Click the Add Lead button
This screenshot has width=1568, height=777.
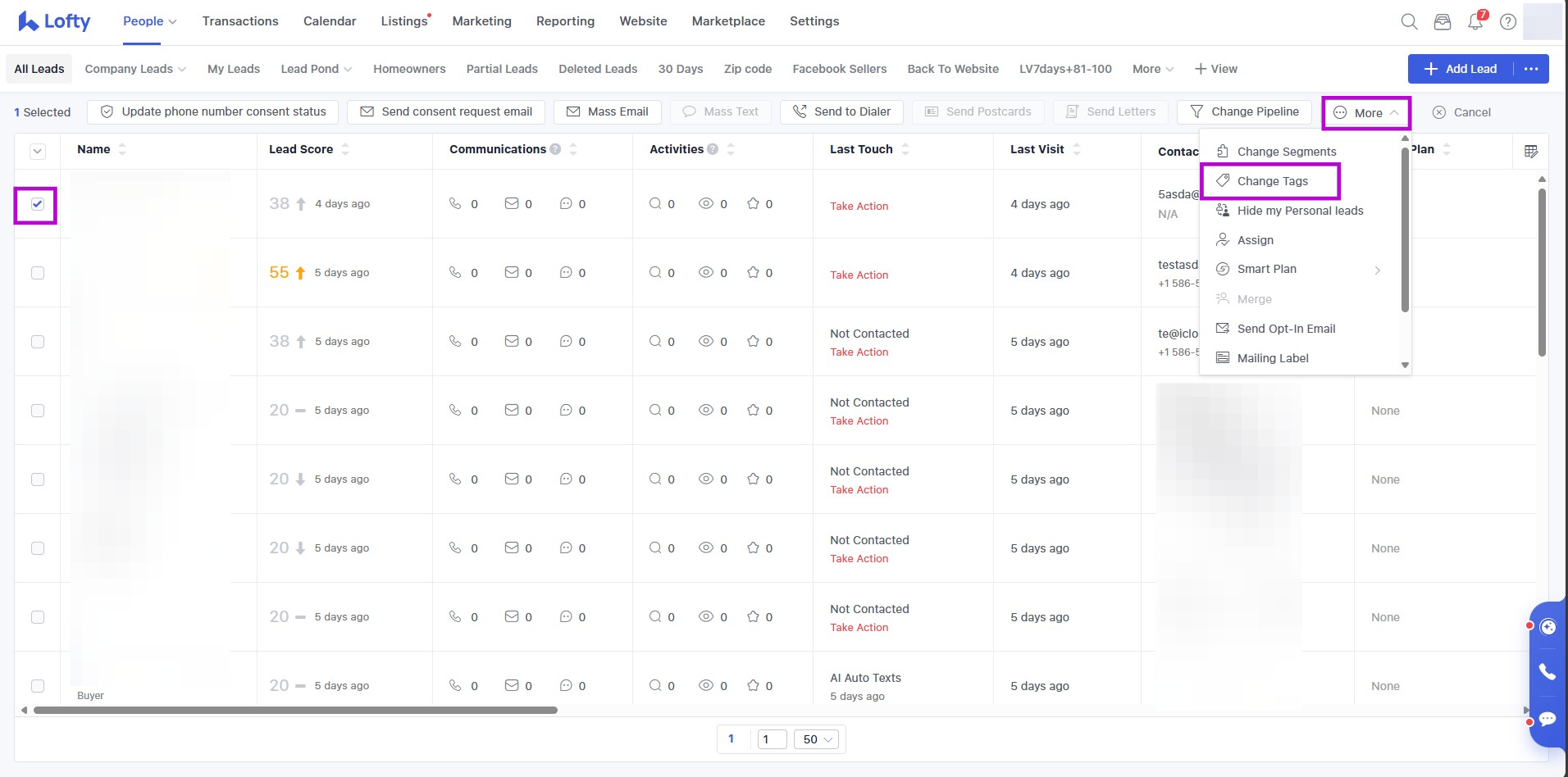pyautogui.click(x=1461, y=69)
